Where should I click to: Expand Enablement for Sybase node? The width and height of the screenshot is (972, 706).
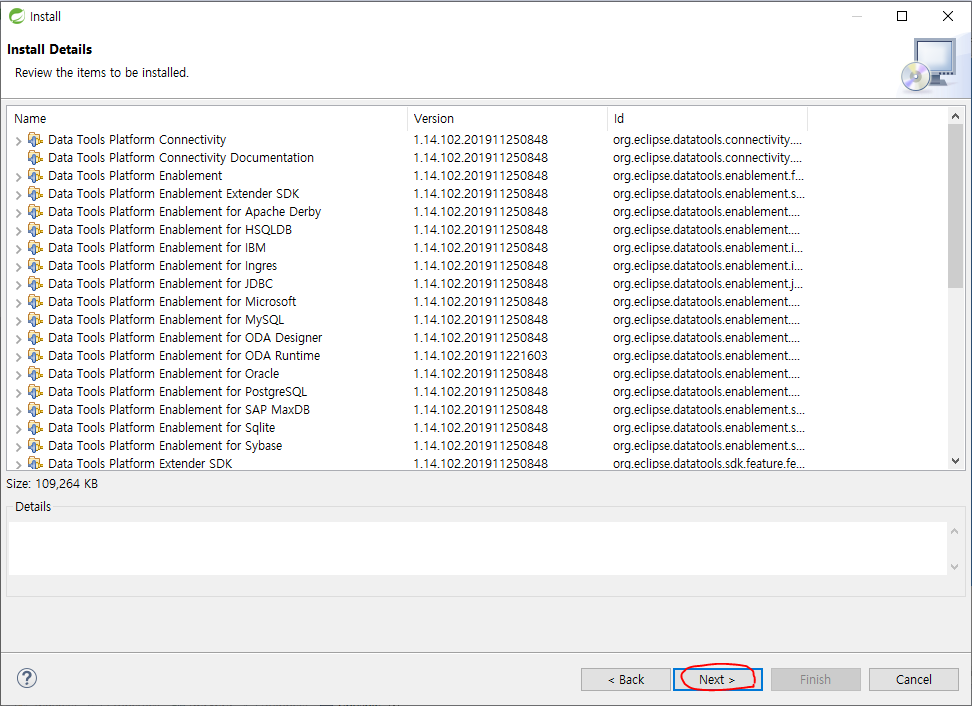18,446
